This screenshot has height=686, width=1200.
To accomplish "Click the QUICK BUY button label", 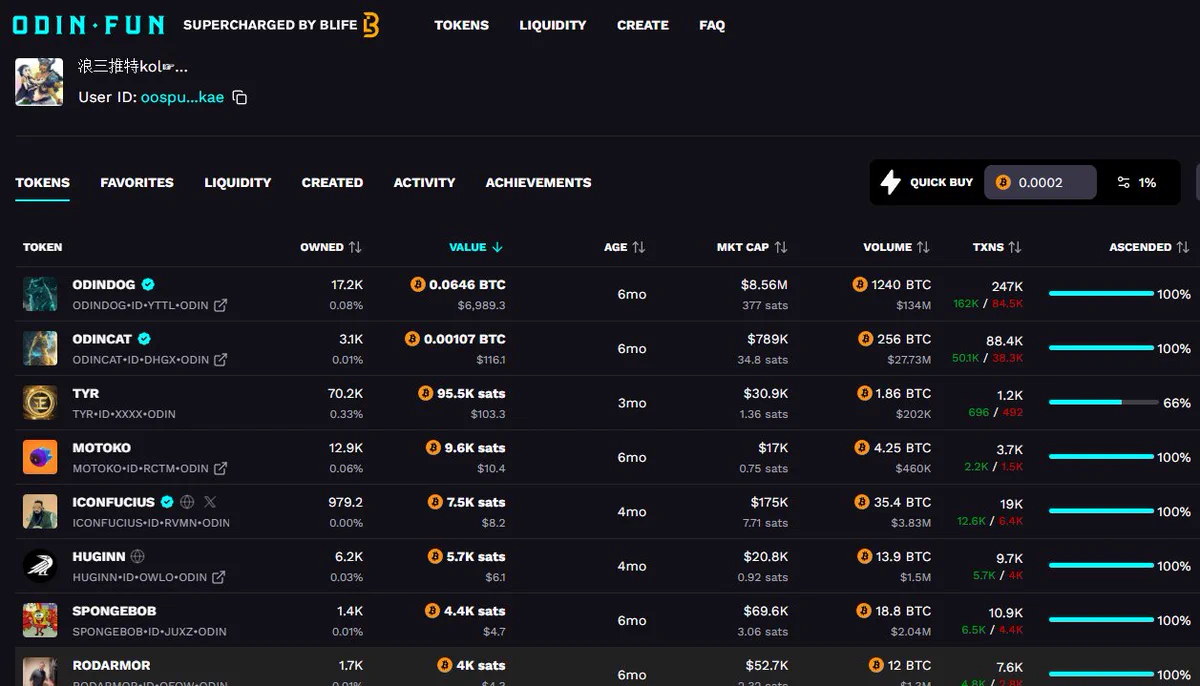I will point(941,182).
